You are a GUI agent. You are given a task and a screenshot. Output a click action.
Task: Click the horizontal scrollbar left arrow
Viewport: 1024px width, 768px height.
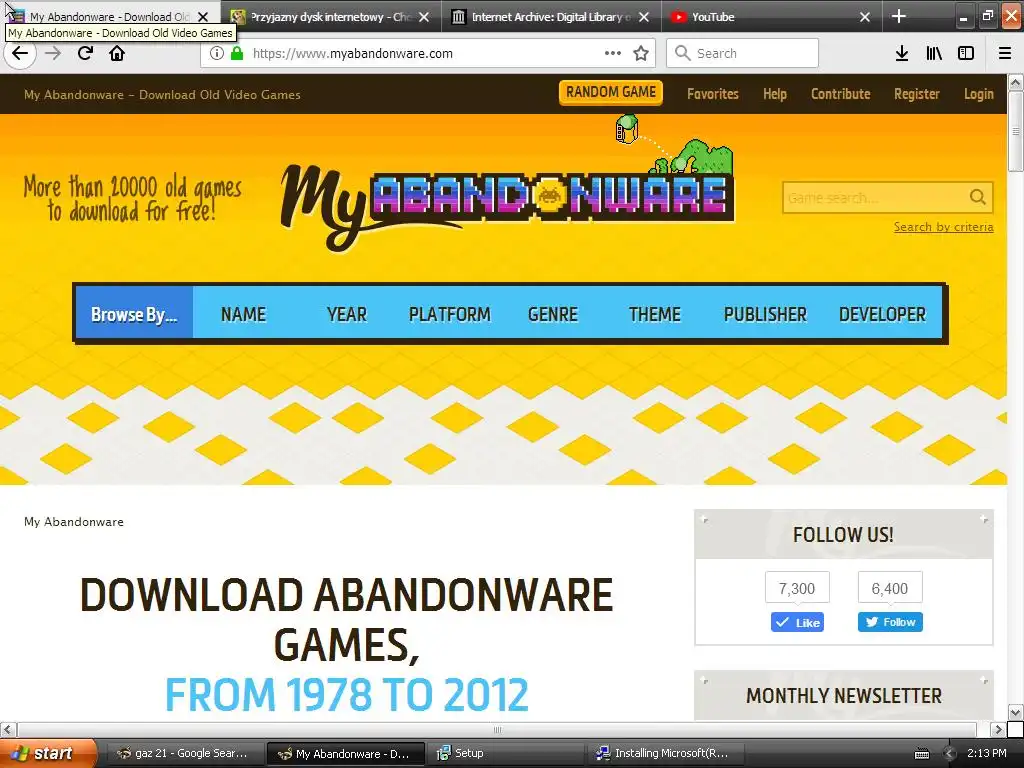[x=7, y=729]
